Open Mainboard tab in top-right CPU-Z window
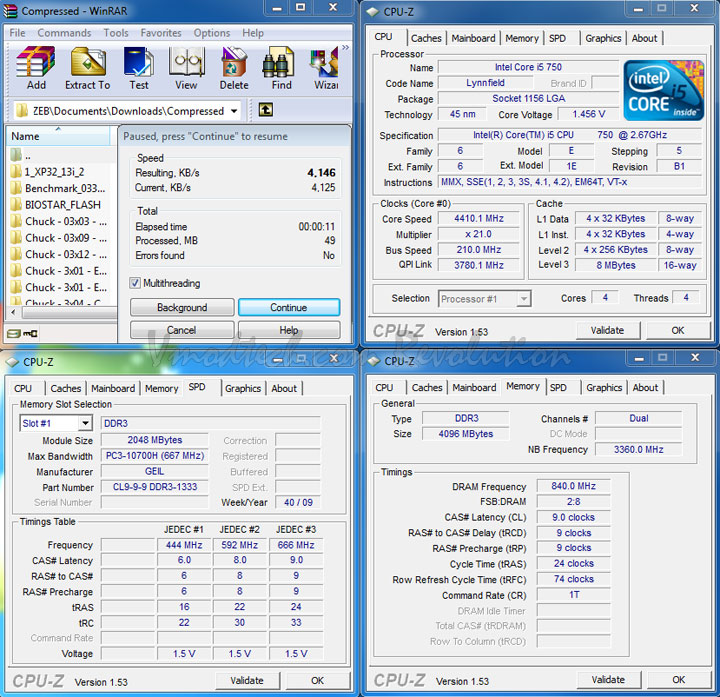 [473, 38]
